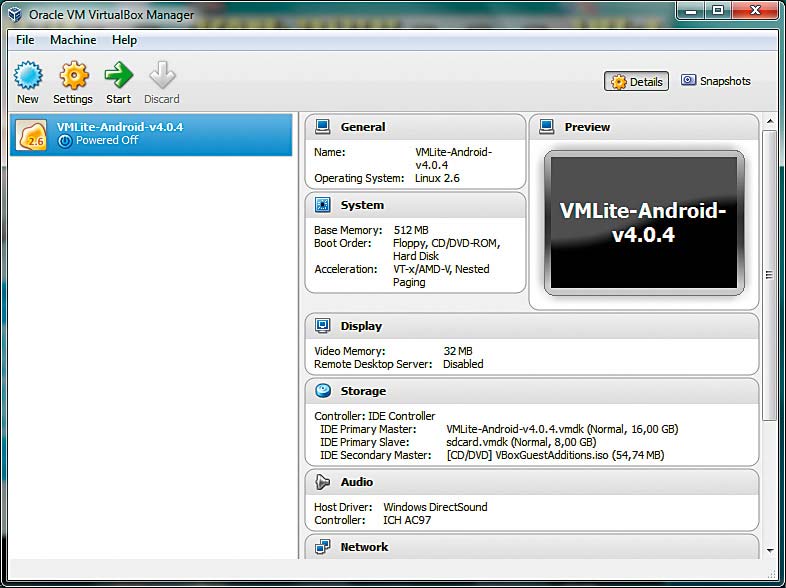The width and height of the screenshot is (786, 588).
Task: Click the details pane scroll up arrow
Action: pos(770,121)
